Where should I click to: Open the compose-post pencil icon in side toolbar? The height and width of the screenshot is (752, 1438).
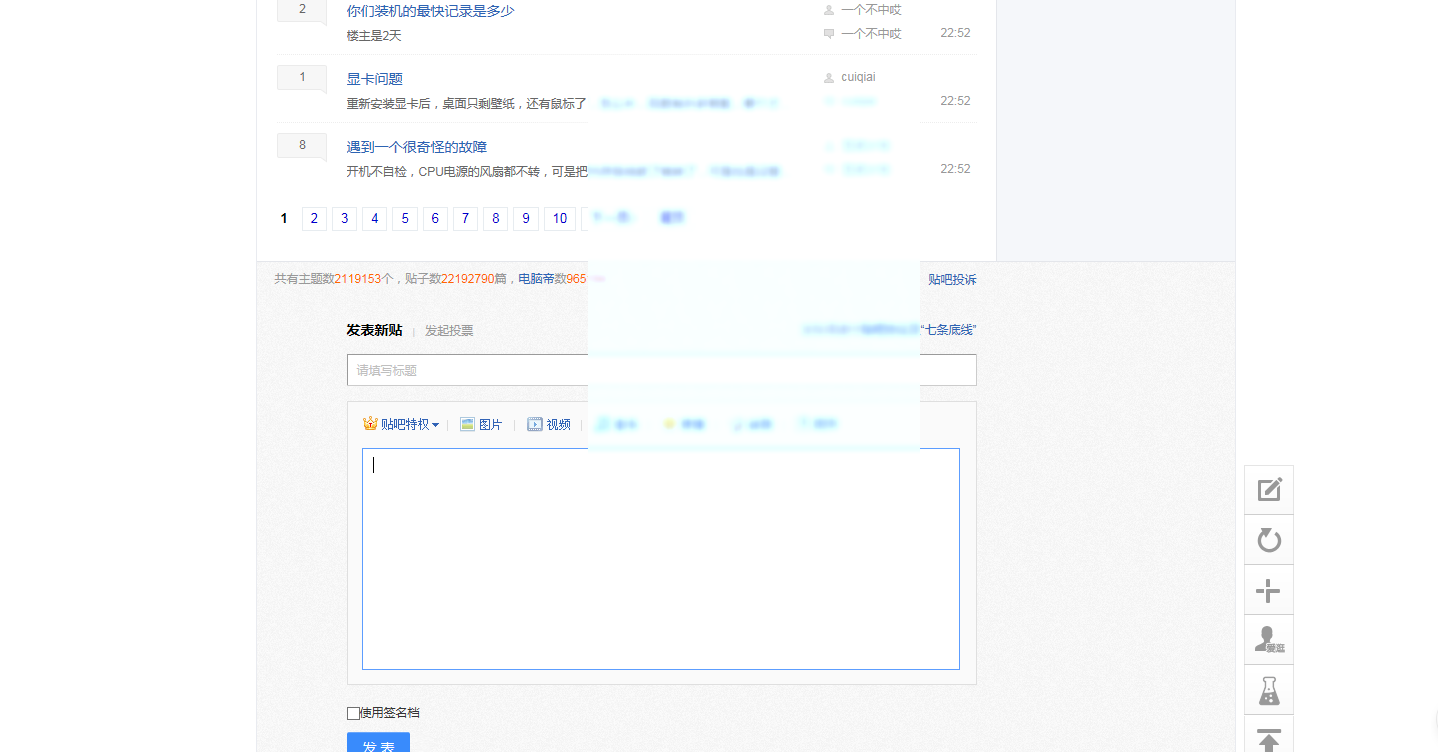pyautogui.click(x=1269, y=490)
